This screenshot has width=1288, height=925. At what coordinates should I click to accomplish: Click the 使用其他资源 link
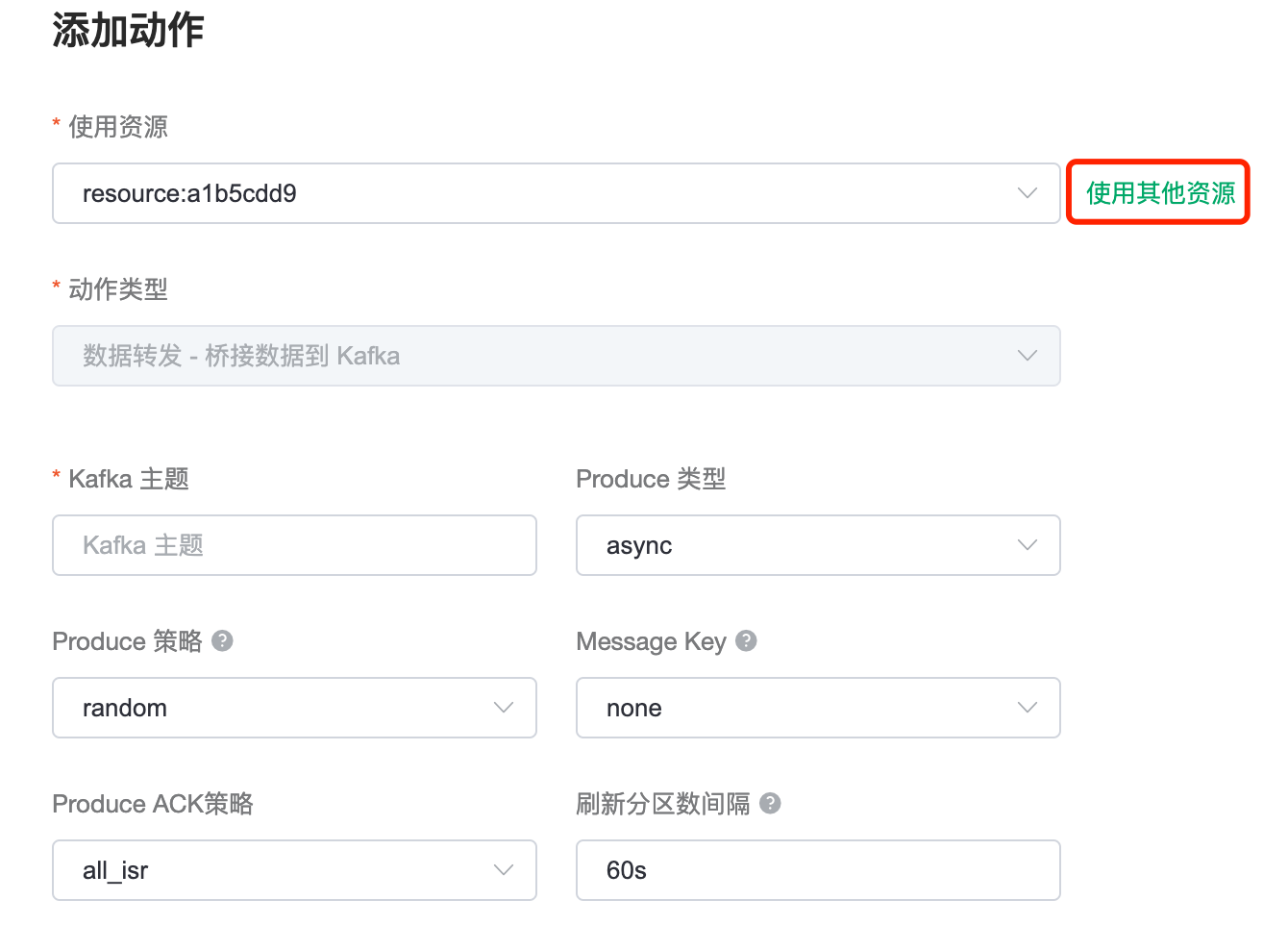tap(1160, 193)
